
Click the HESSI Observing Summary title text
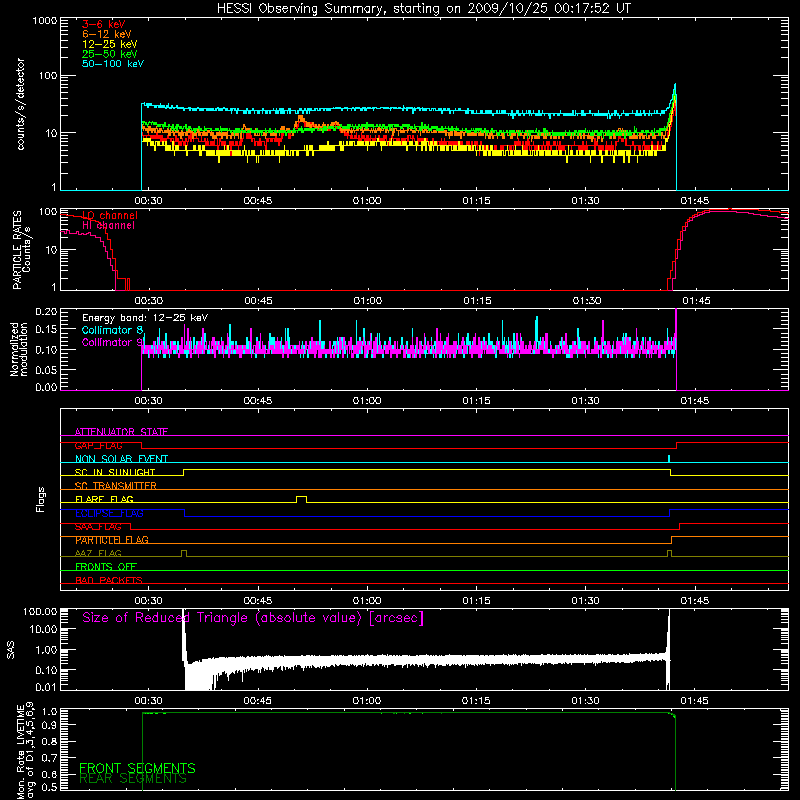[x=424, y=9]
